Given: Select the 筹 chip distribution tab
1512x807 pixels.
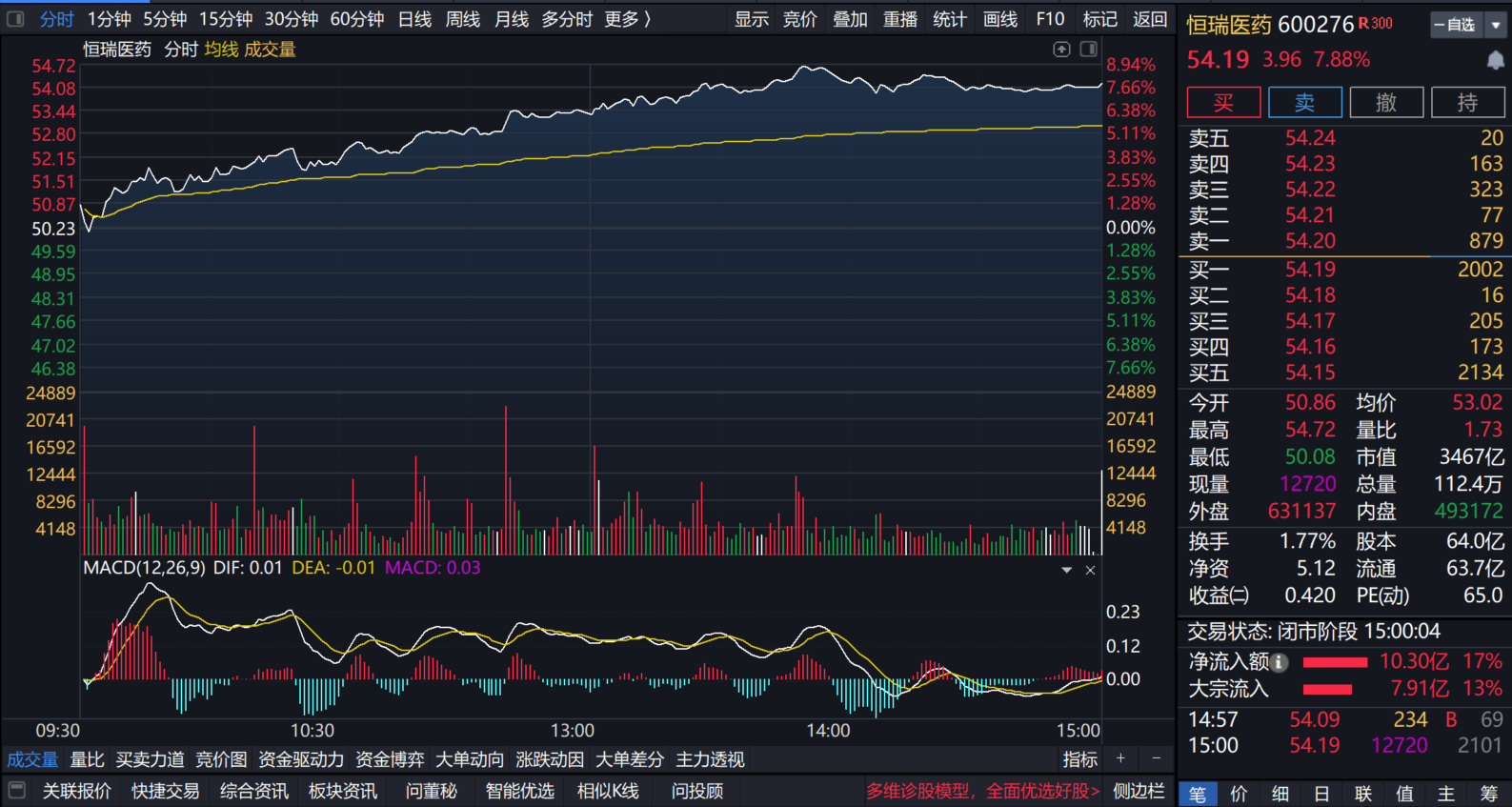Looking at the screenshot, I should pyautogui.click(x=1488, y=794).
